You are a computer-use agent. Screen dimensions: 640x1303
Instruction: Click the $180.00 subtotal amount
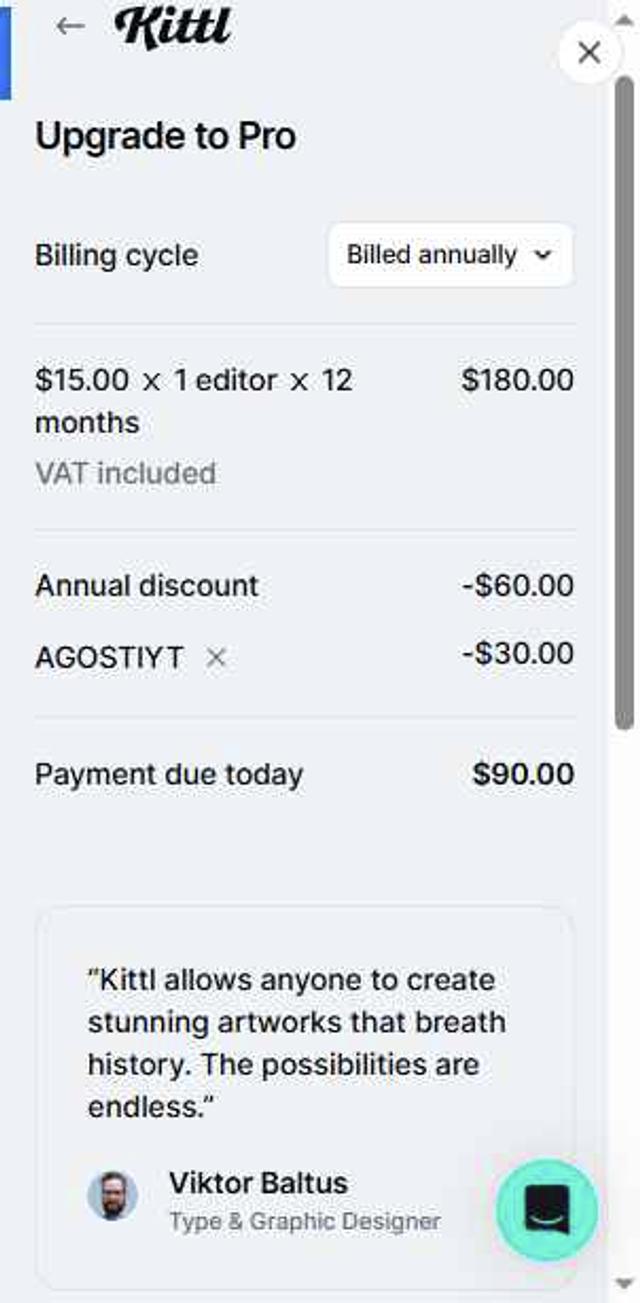point(518,380)
